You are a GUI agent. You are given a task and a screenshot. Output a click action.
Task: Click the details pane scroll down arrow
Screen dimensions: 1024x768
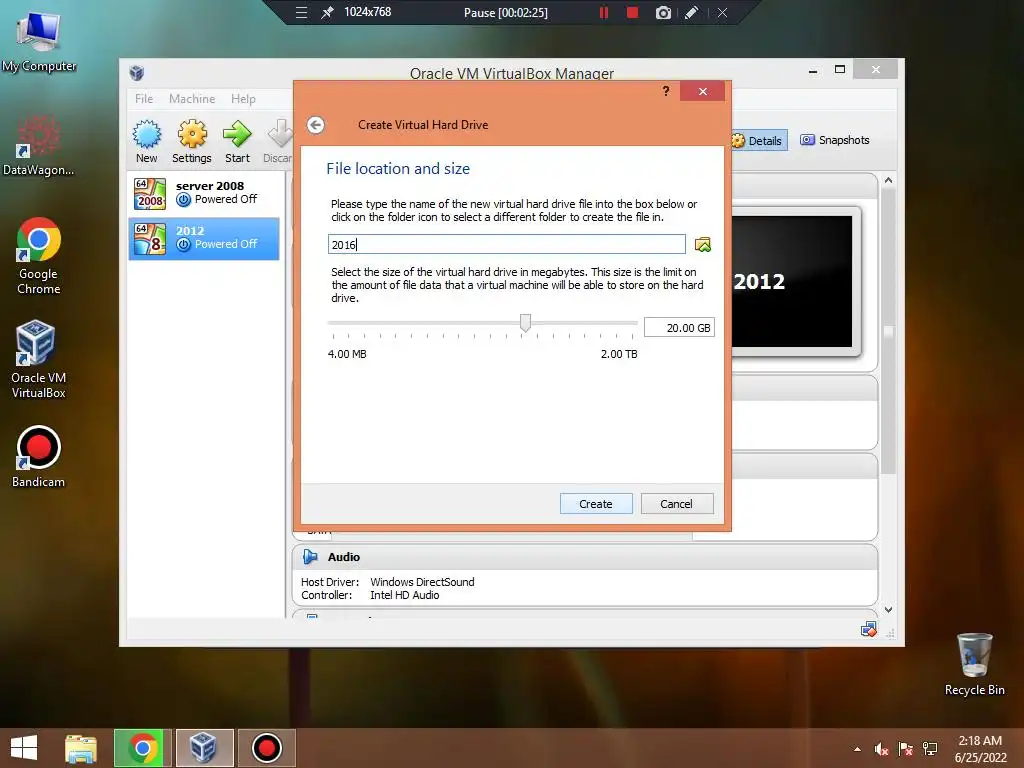(888, 609)
